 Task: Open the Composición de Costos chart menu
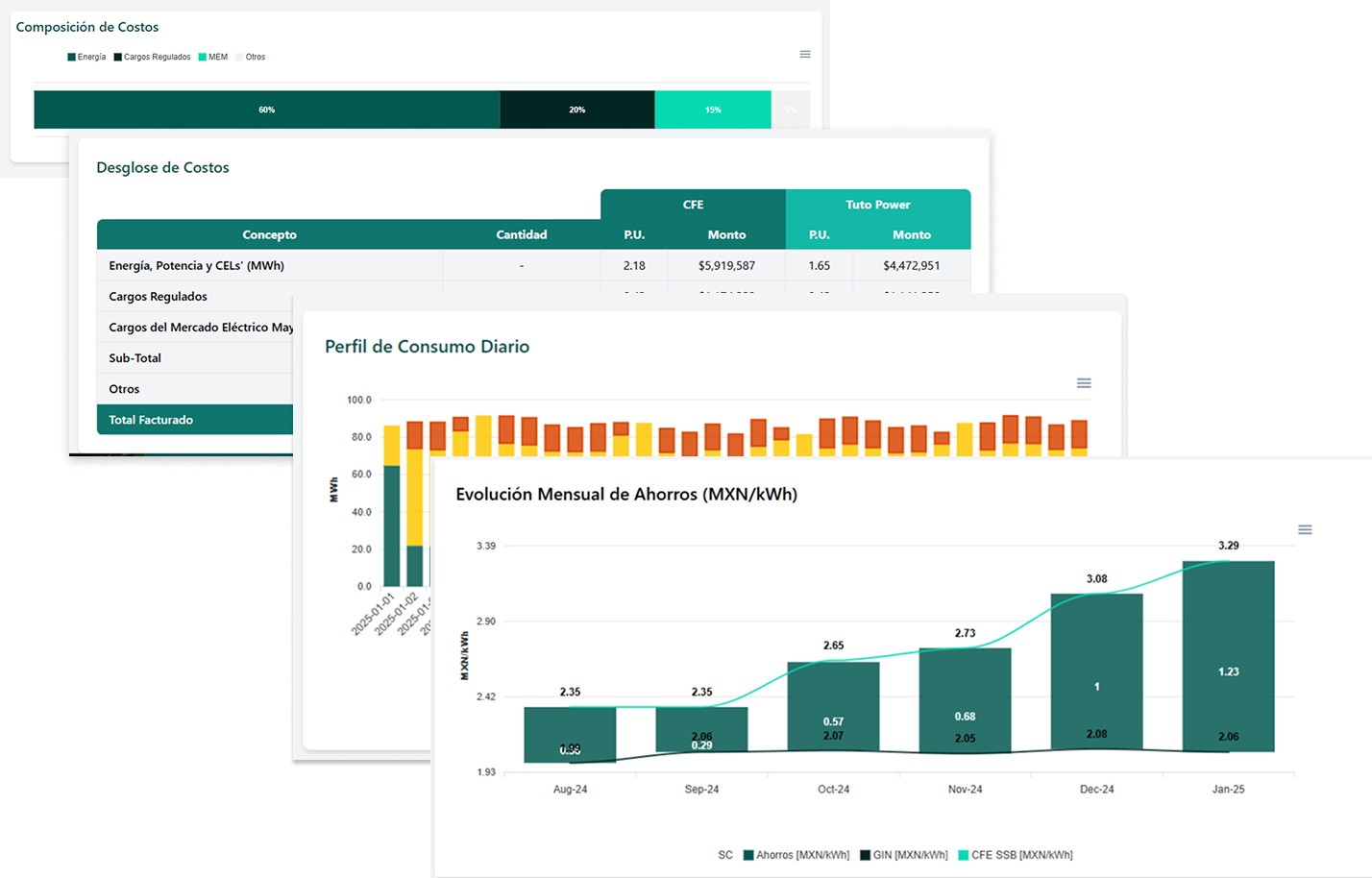point(805,55)
